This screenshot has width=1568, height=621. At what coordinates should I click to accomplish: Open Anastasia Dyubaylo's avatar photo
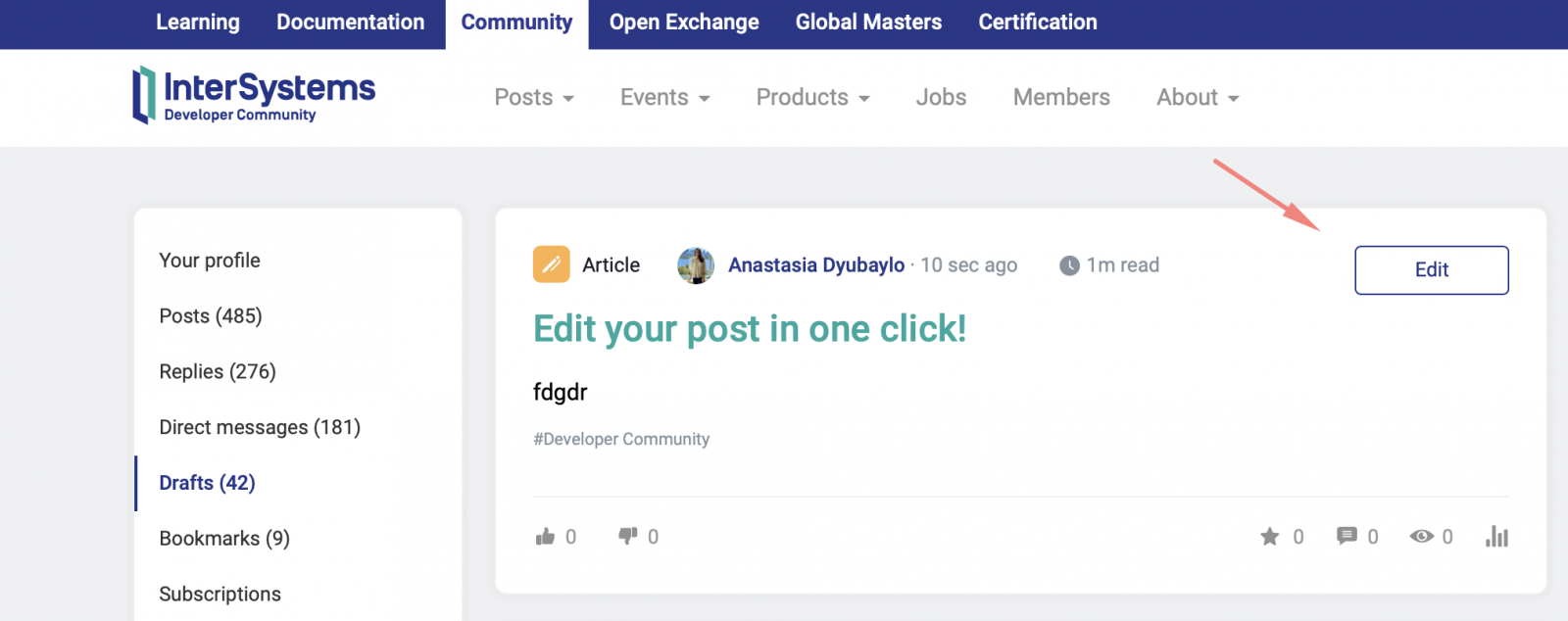click(x=696, y=265)
